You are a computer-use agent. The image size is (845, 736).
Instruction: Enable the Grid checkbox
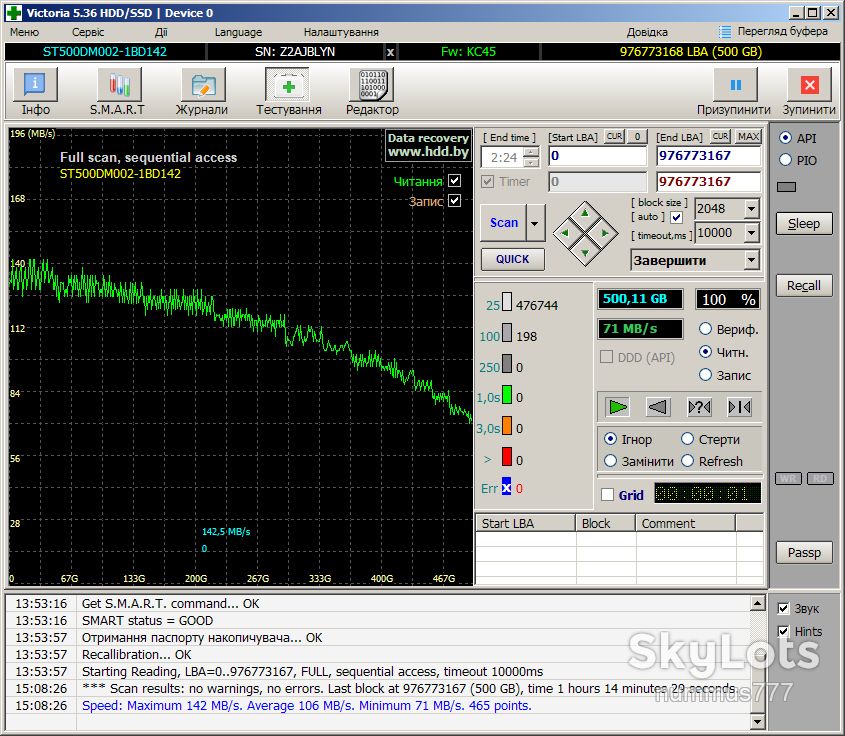point(607,495)
